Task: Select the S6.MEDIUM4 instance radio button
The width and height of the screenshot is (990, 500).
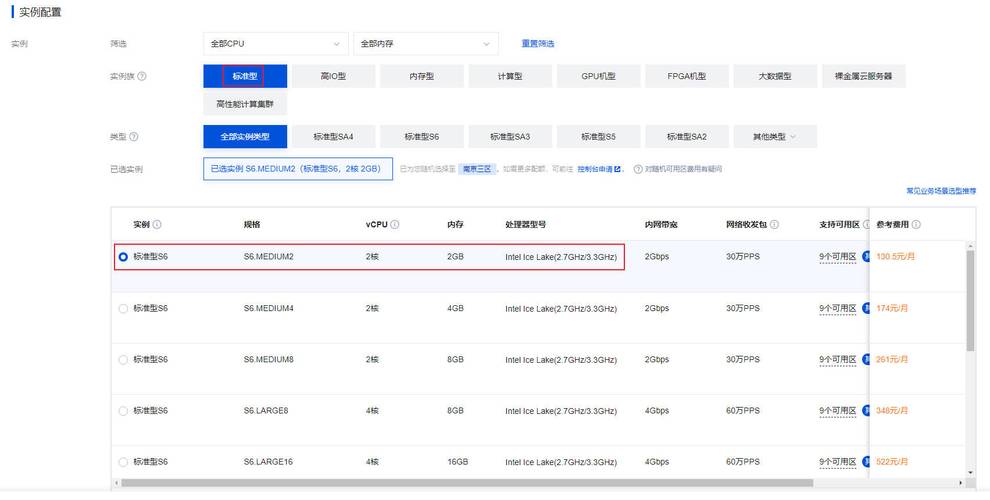Action: tap(123, 308)
